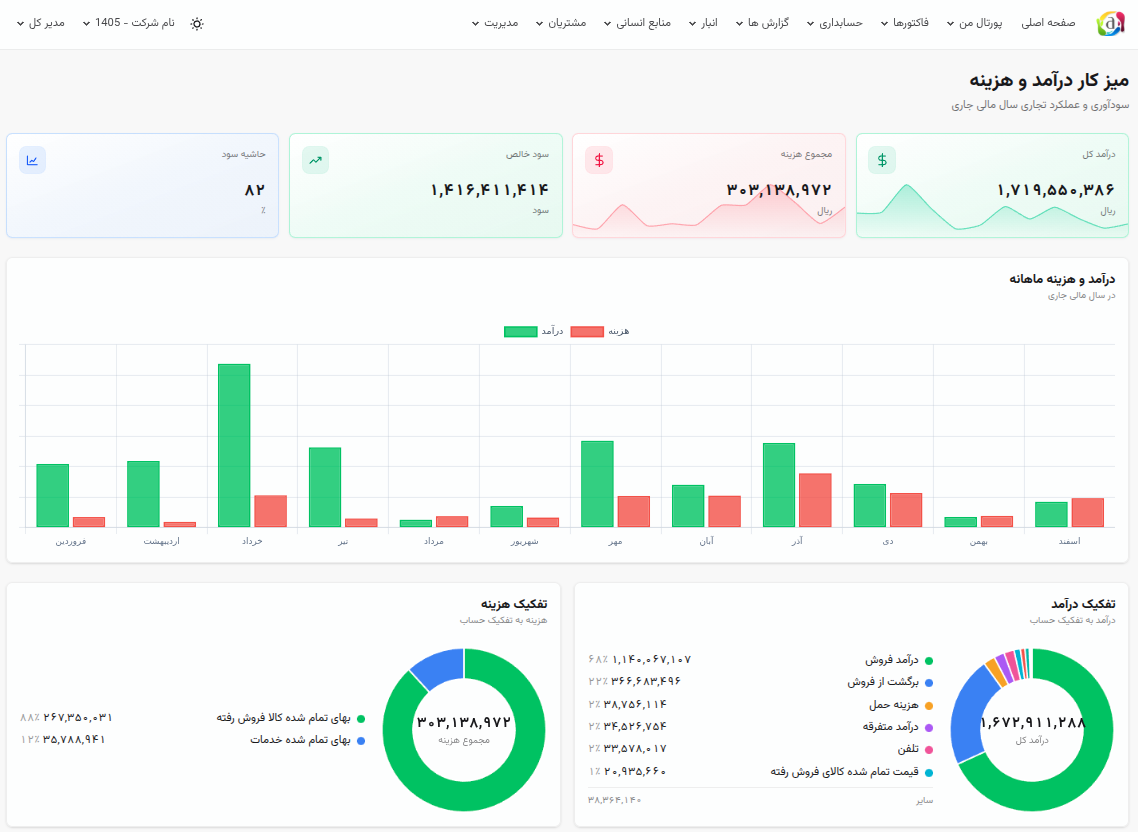The height and width of the screenshot is (832, 1138).
Task: Expand the حسابداری menu
Action: point(835,23)
